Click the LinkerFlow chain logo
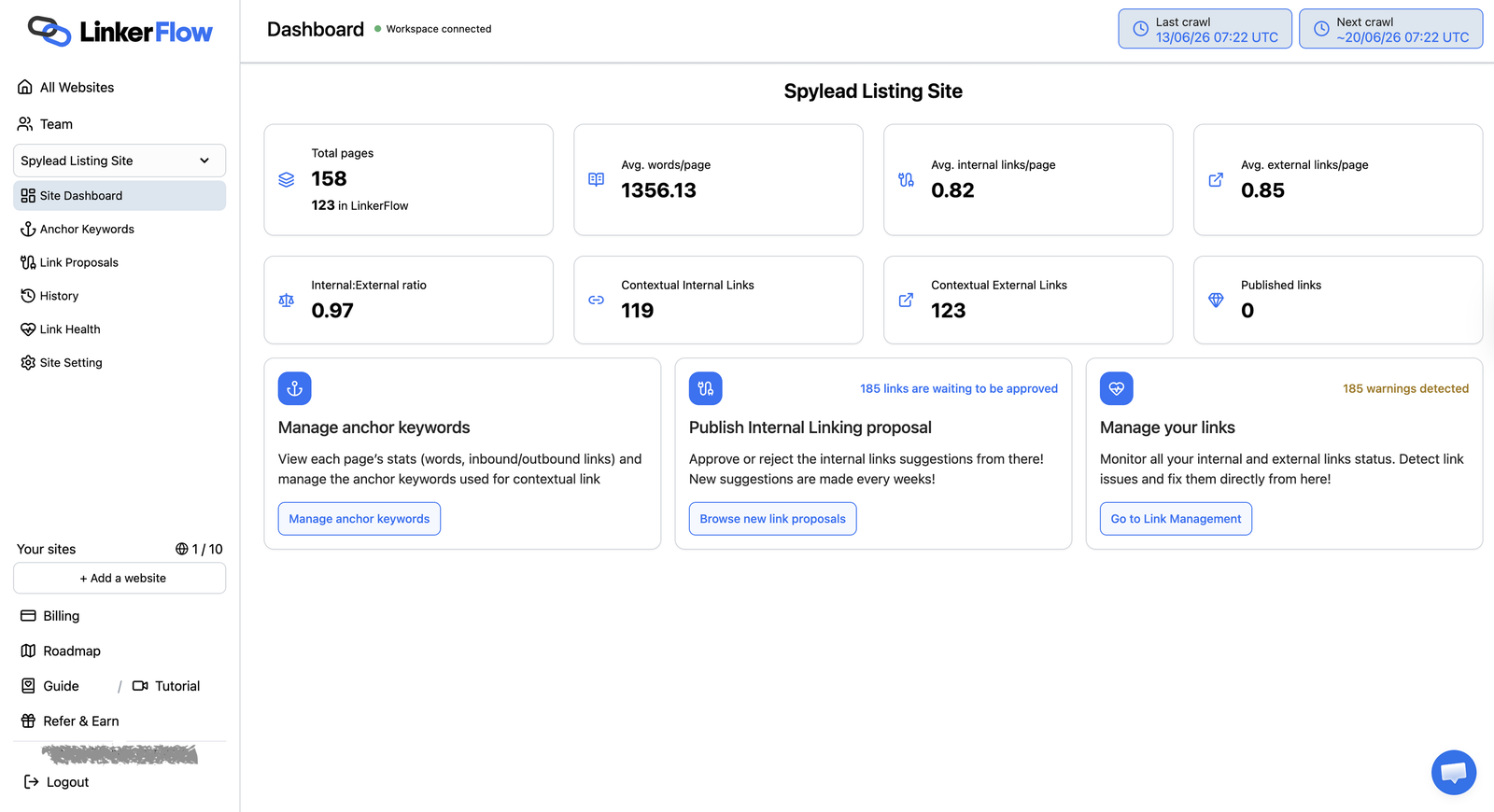The width and height of the screenshot is (1494, 812). pyautogui.click(x=49, y=32)
